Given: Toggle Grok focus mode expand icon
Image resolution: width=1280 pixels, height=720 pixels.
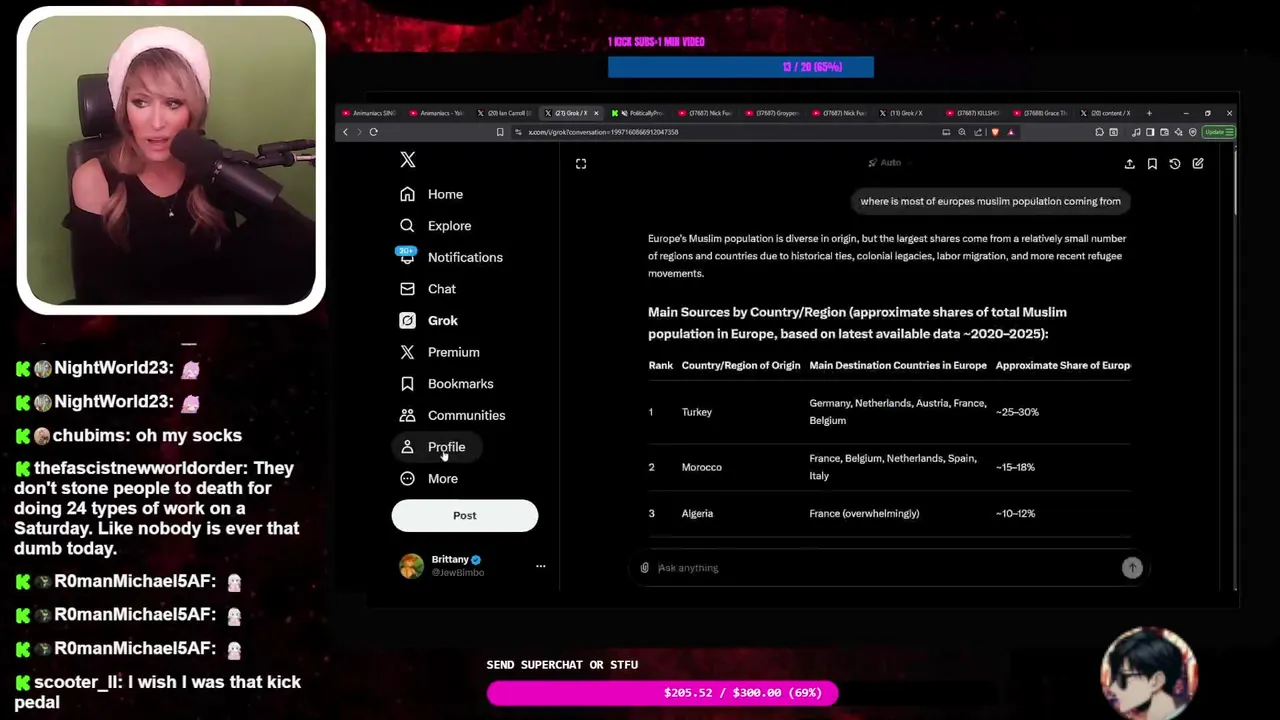Looking at the screenshot, I should tap(581, 163).
